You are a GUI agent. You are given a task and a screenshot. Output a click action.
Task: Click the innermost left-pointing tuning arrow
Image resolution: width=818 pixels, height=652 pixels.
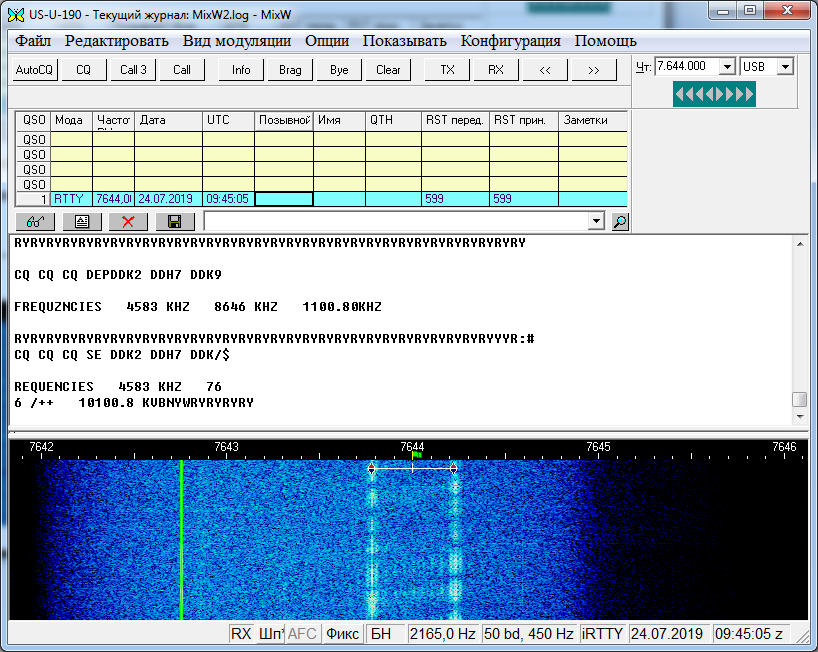(x=709, y=94)
